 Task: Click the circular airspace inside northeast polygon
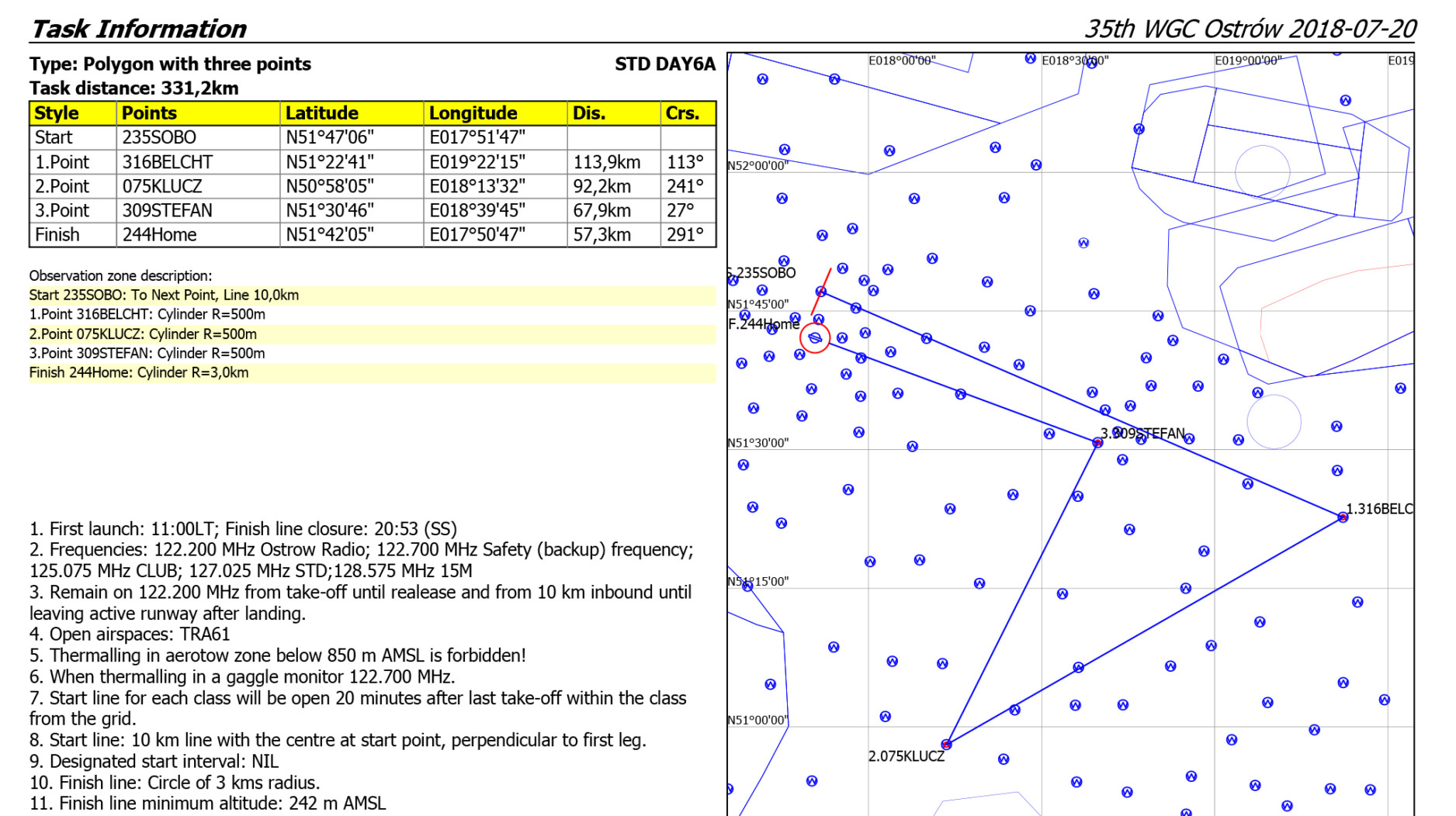1262,171
